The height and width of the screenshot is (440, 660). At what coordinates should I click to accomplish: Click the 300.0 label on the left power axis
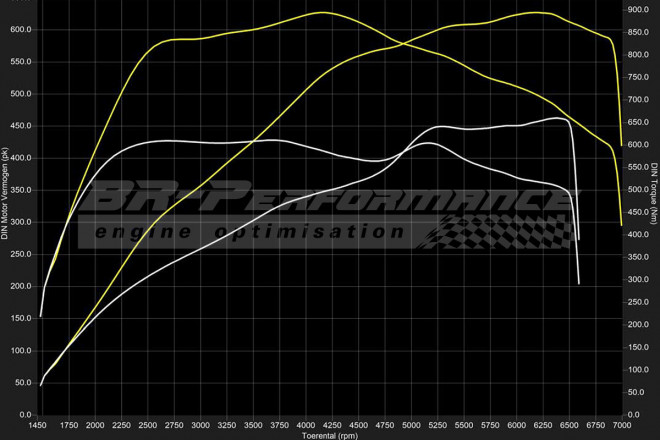click(22, 223)
